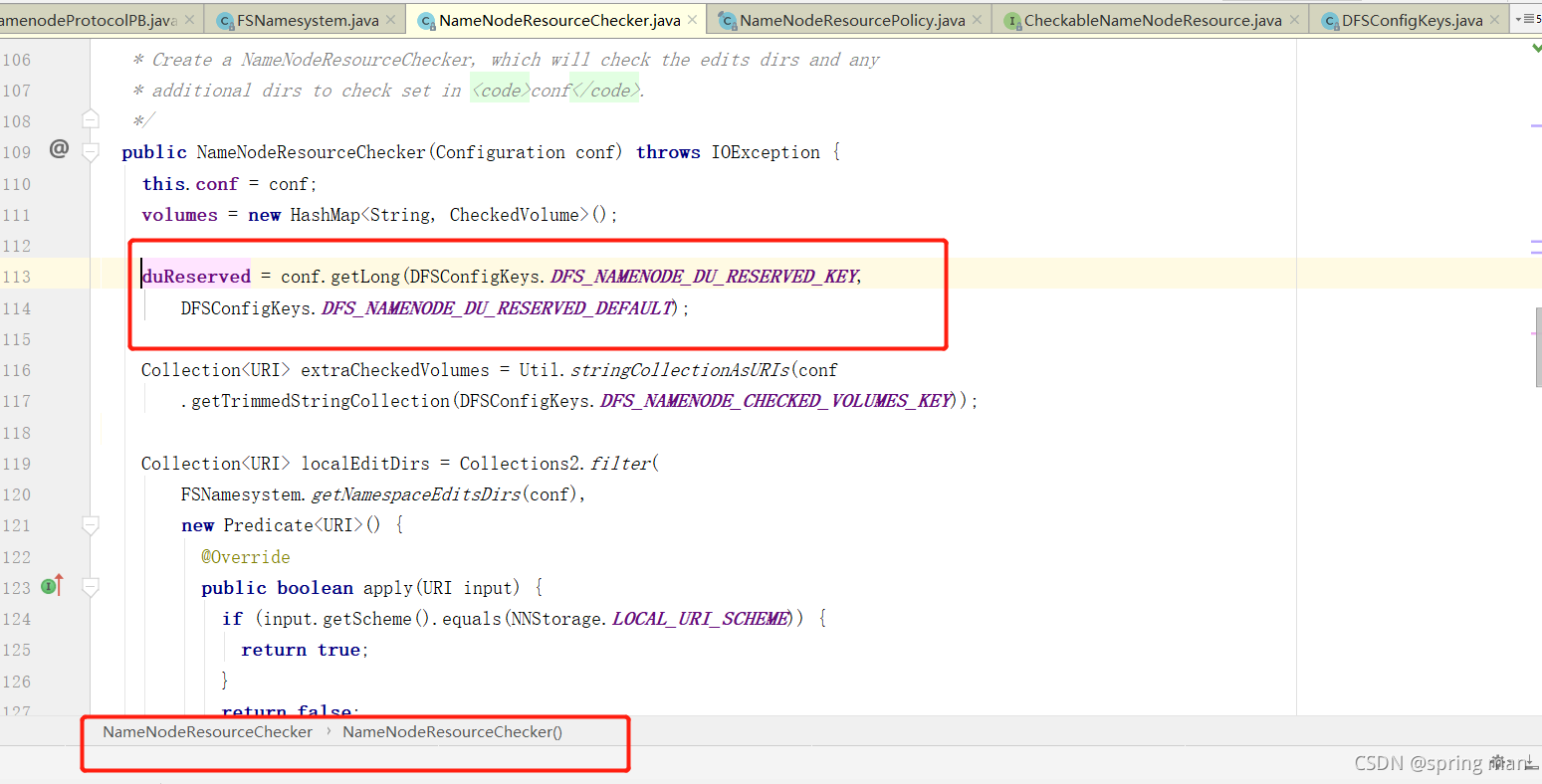Click 'new Predicate<URI>()' on line 121
This screenshot has width=1542, height=784.
tap(281, 525)
